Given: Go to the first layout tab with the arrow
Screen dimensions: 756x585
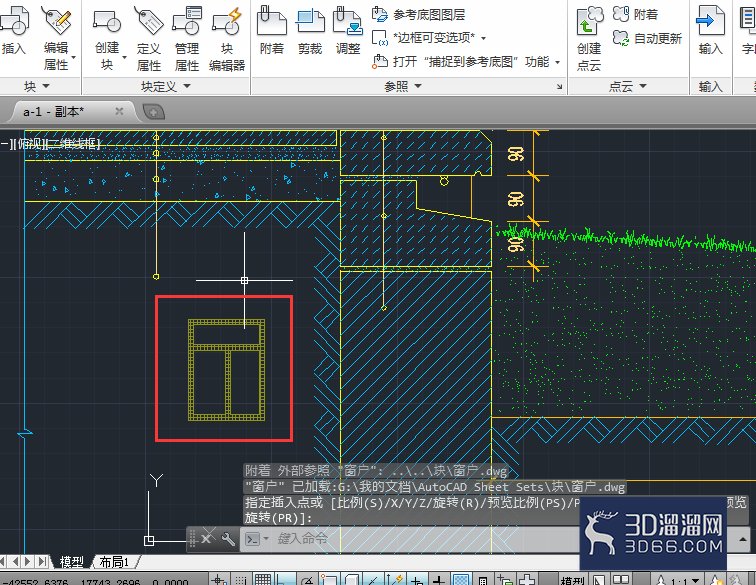Looking at the screenshot, I should (3, 562).
